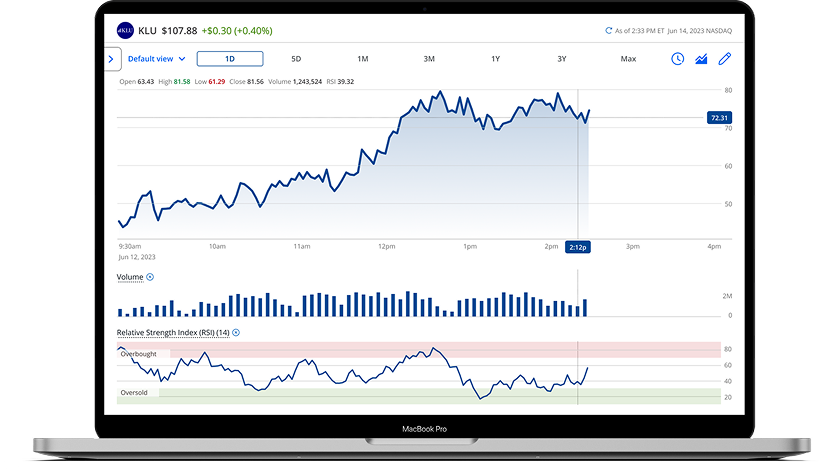Click the 72.31 price label on axis
Screen dimensions: 840x473
pos(718,118)
